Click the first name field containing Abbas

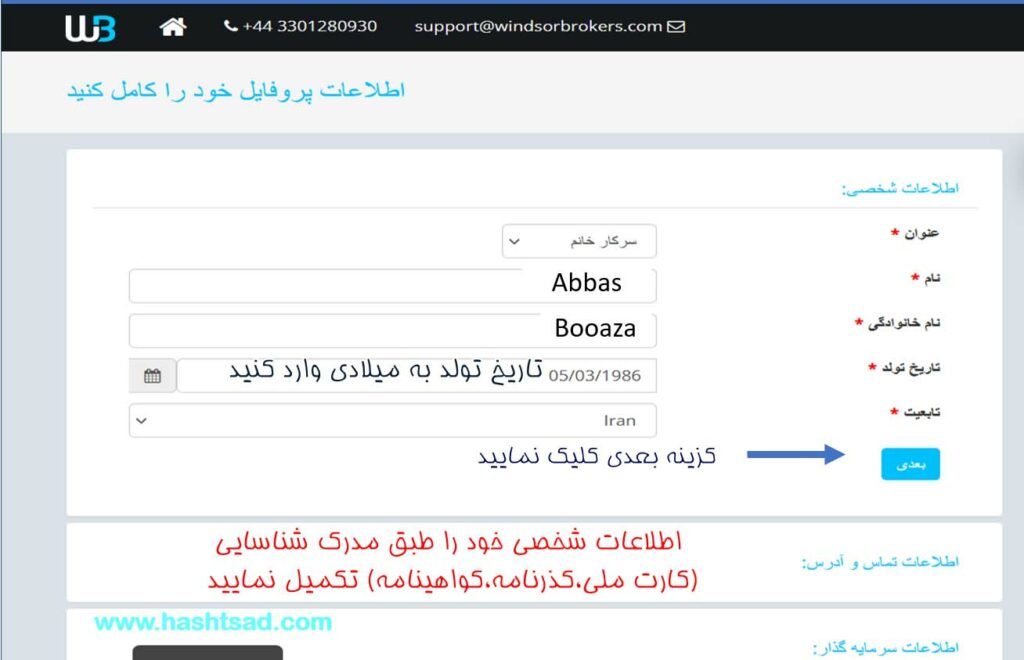[x=392, y=285]
